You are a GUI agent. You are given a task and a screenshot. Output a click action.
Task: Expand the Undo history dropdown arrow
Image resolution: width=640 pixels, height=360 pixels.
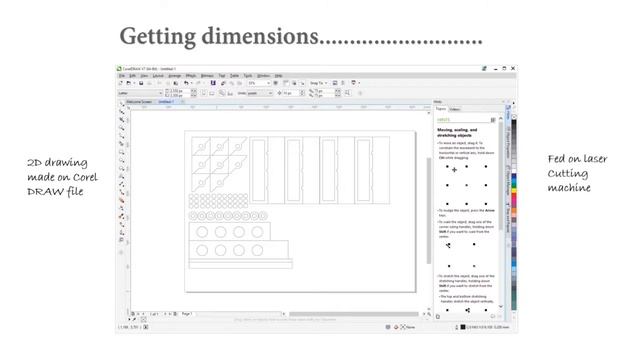coord(191,83)
